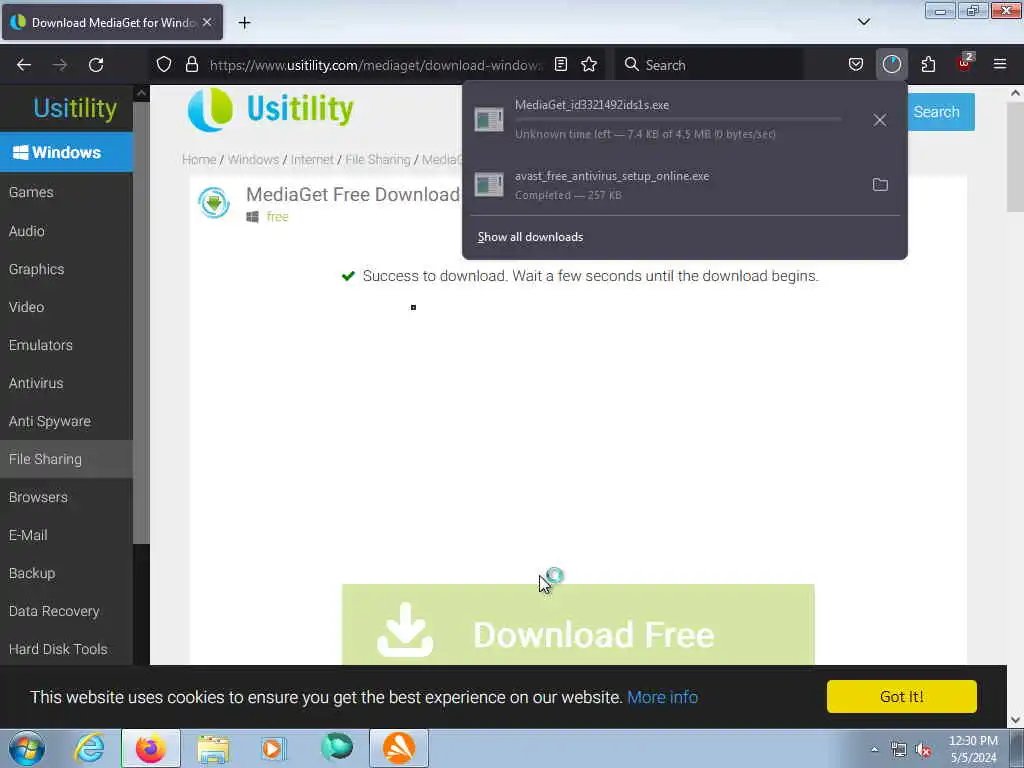1024x768 pixels.
Task: Open the Graphics category
Action: click(66, 269)
